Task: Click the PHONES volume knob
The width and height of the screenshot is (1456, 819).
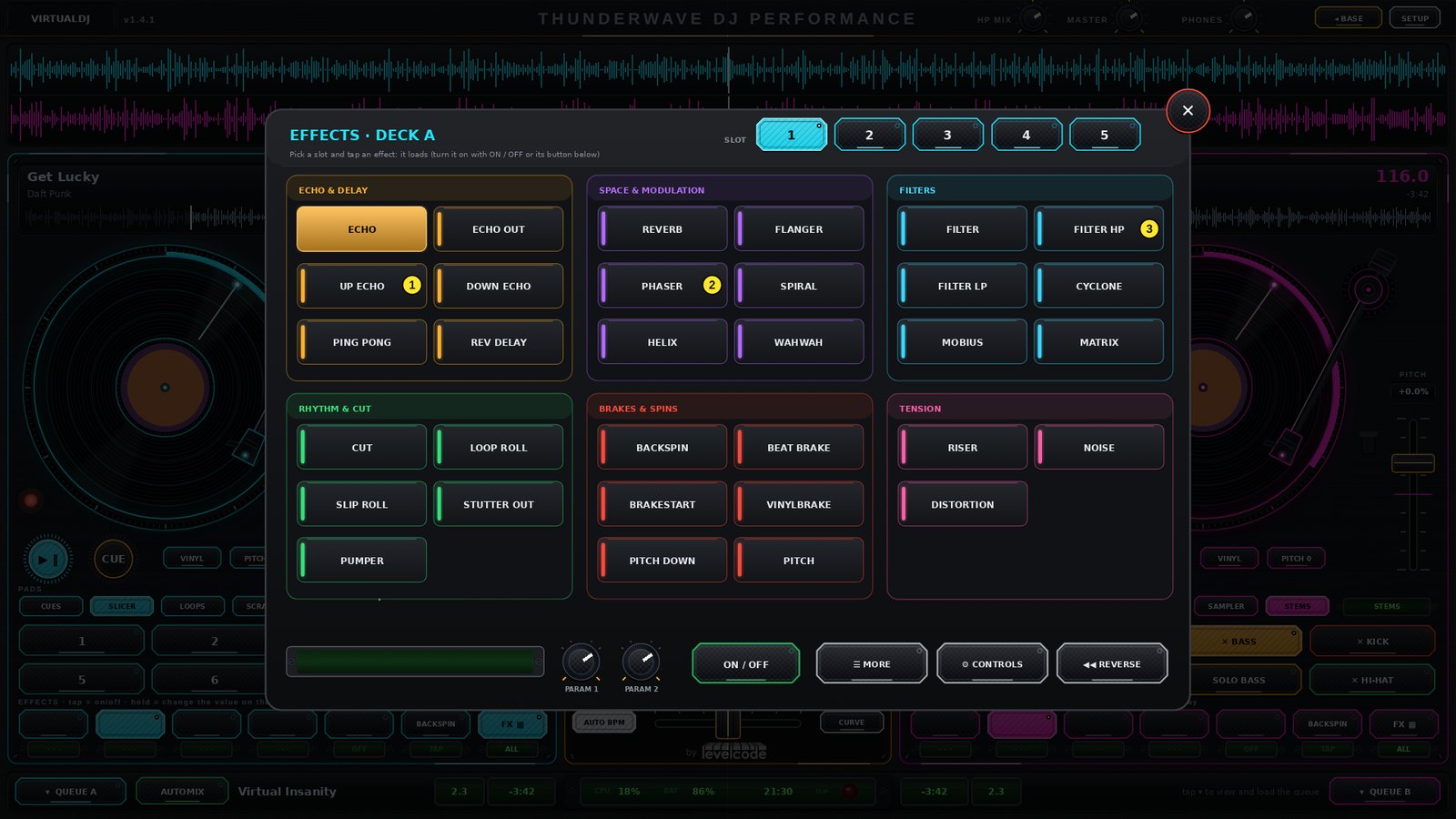Action: pyautogui.click(x=1246, y=17)
